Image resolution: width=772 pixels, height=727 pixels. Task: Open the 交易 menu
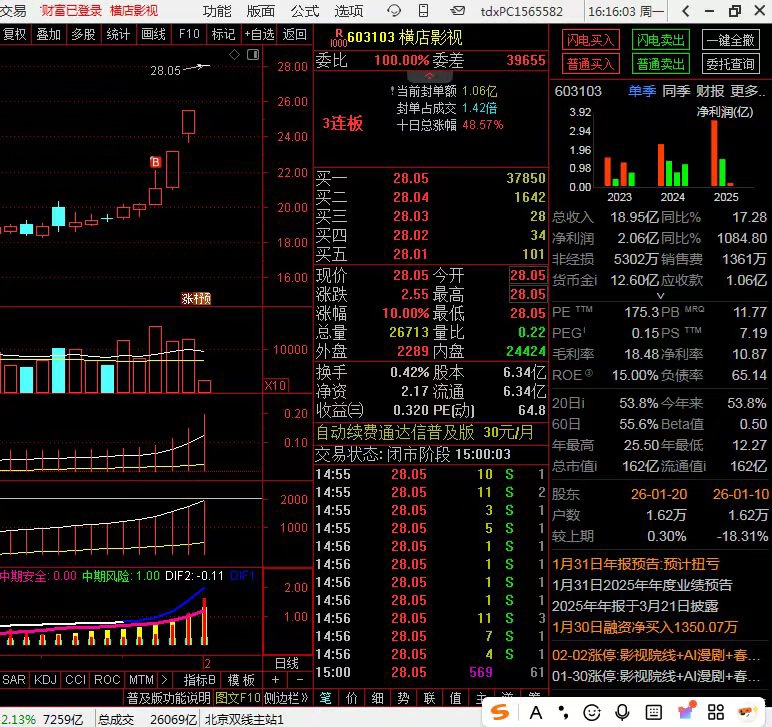click(x=13, y=10)
